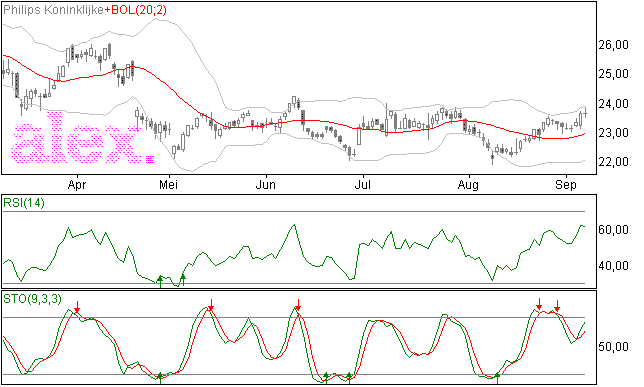This screenshot has width=644, height=387.
Task: Click the 26,00 price axis label
Action: point(614,45)
